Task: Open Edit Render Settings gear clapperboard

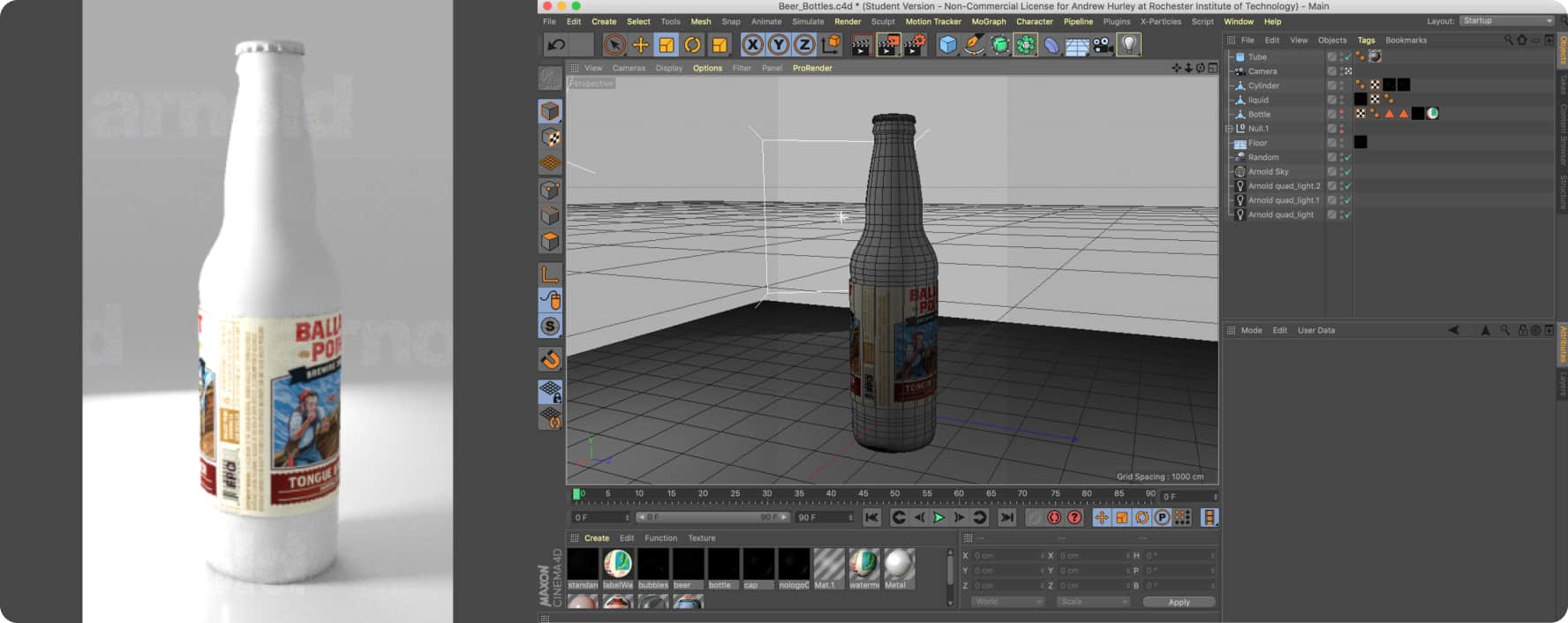Action: click(x=915, y=45)
